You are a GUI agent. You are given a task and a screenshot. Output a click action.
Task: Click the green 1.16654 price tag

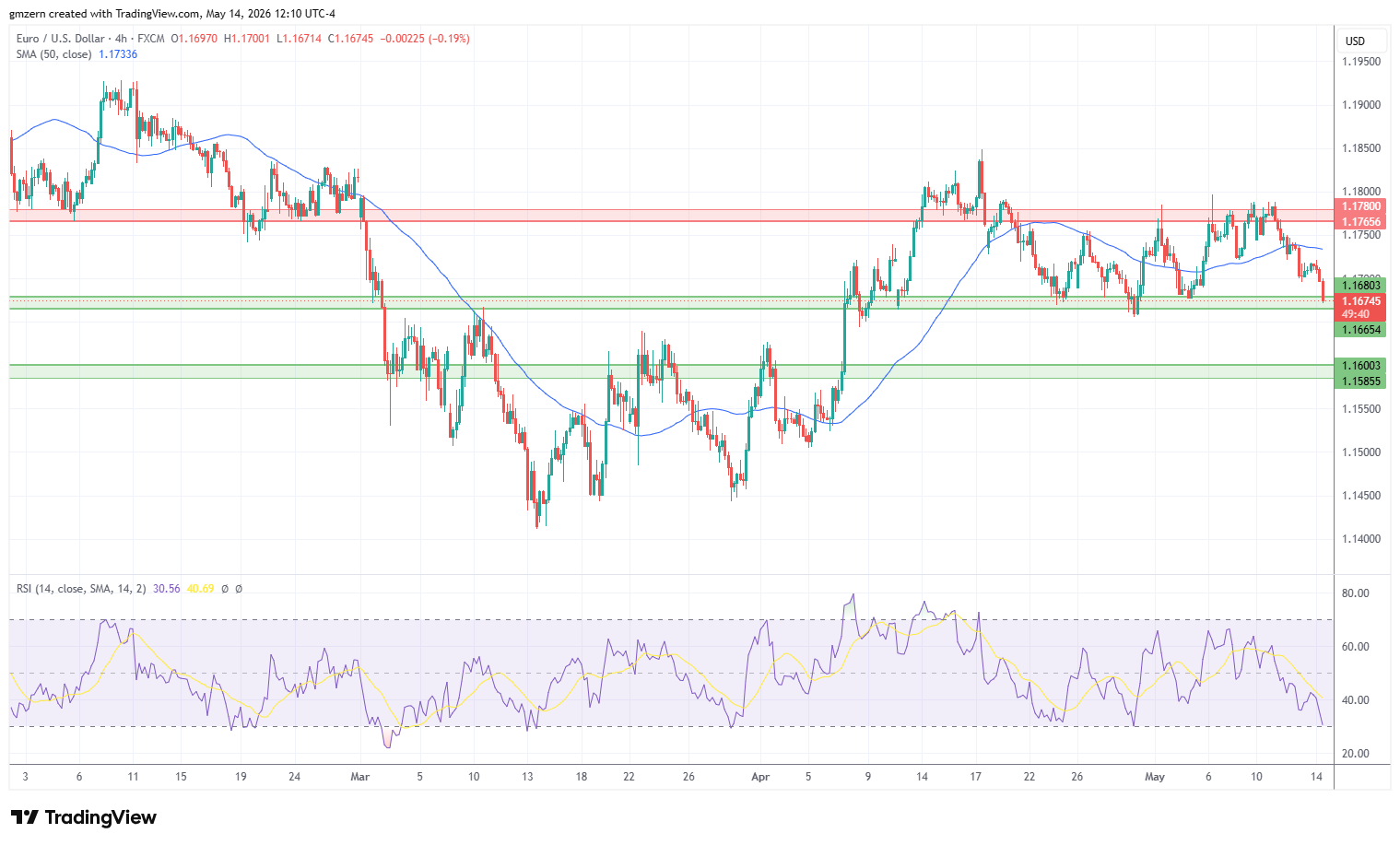pos(1360,330)
